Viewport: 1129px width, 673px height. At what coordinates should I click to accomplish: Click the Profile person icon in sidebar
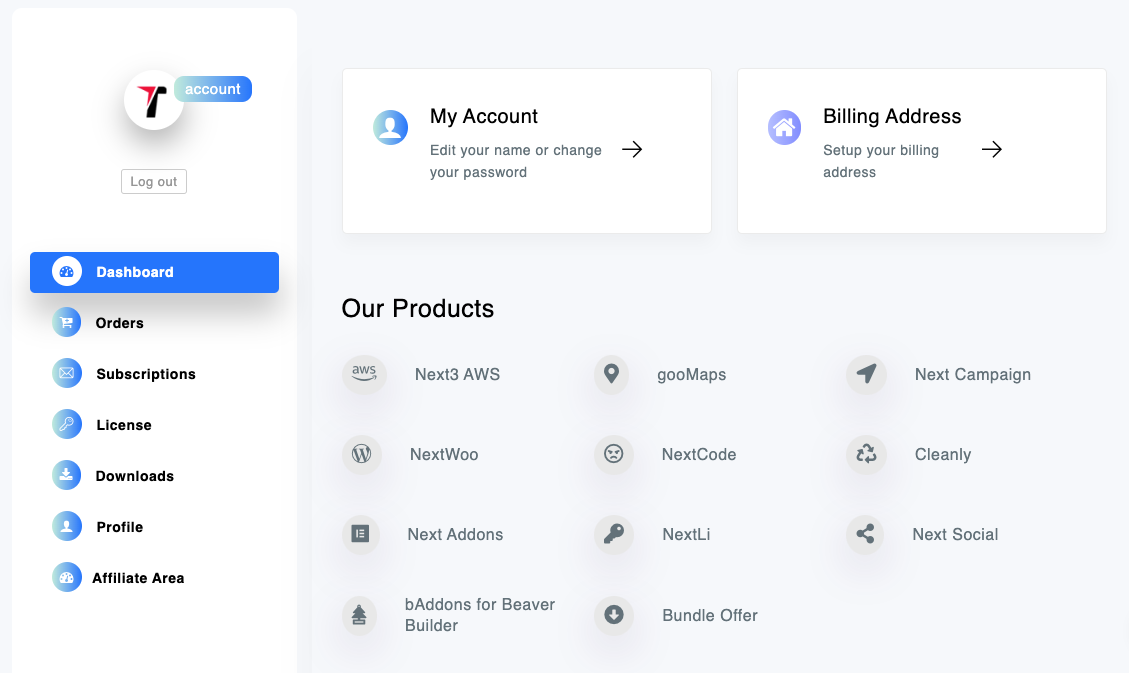point(67,526)
